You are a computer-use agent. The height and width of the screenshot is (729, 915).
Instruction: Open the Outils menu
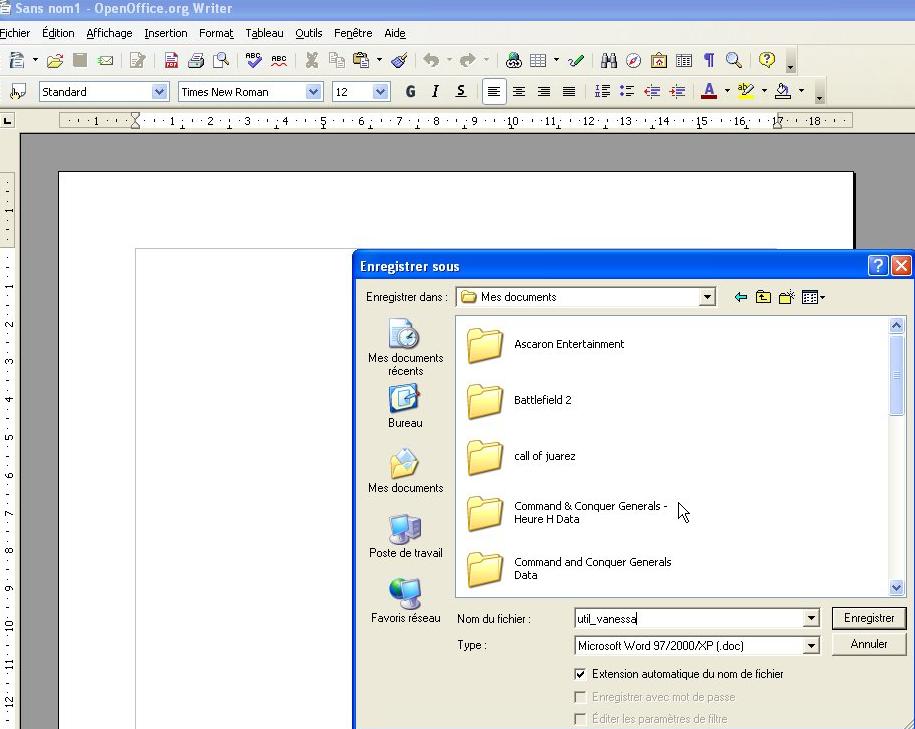point(309,33)
